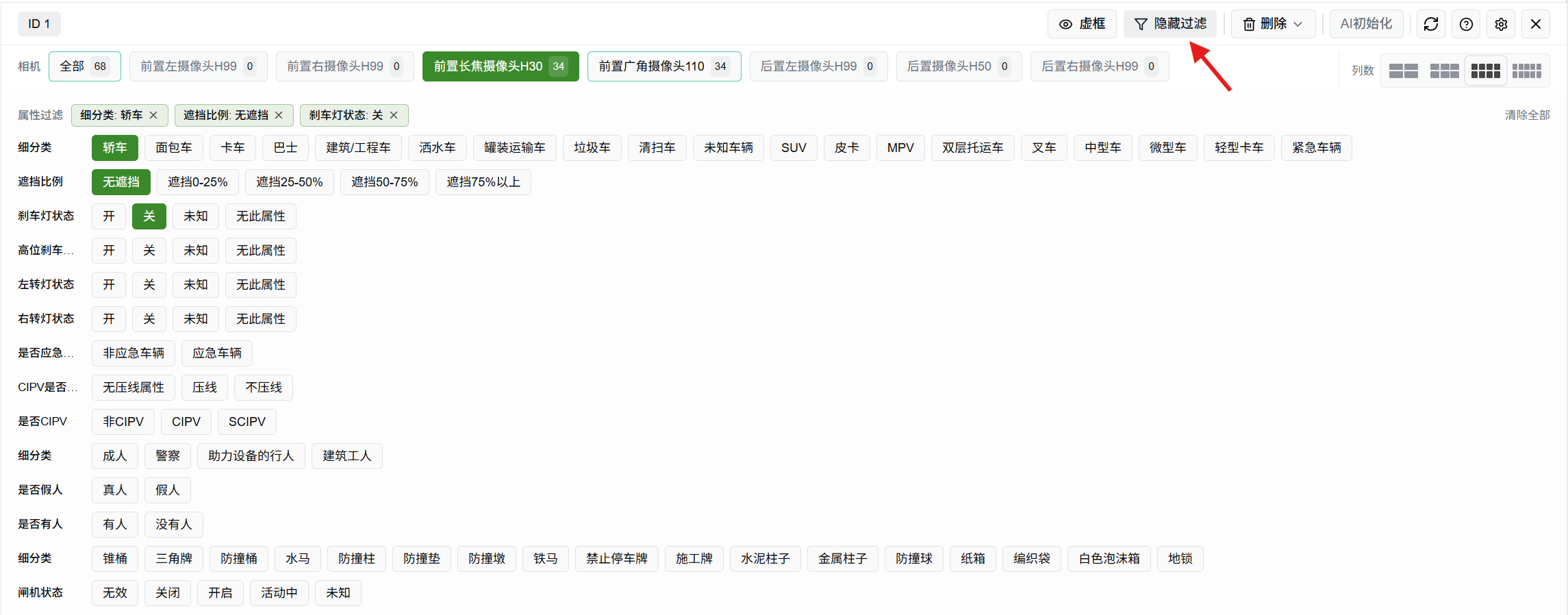Choose the 没有人 filter option

(174, 525)
